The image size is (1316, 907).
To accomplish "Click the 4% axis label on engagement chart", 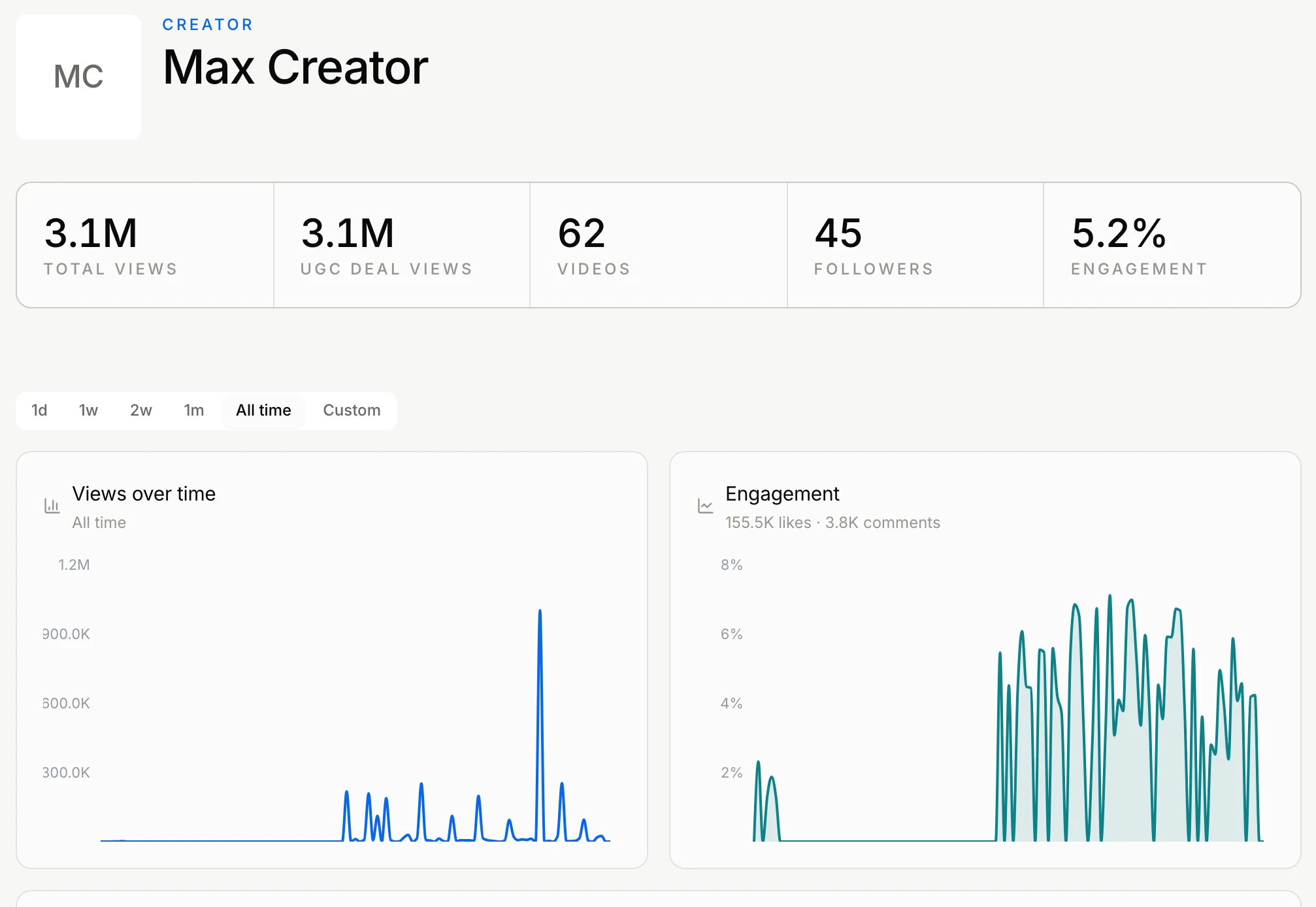I will (x=732, y=703).
